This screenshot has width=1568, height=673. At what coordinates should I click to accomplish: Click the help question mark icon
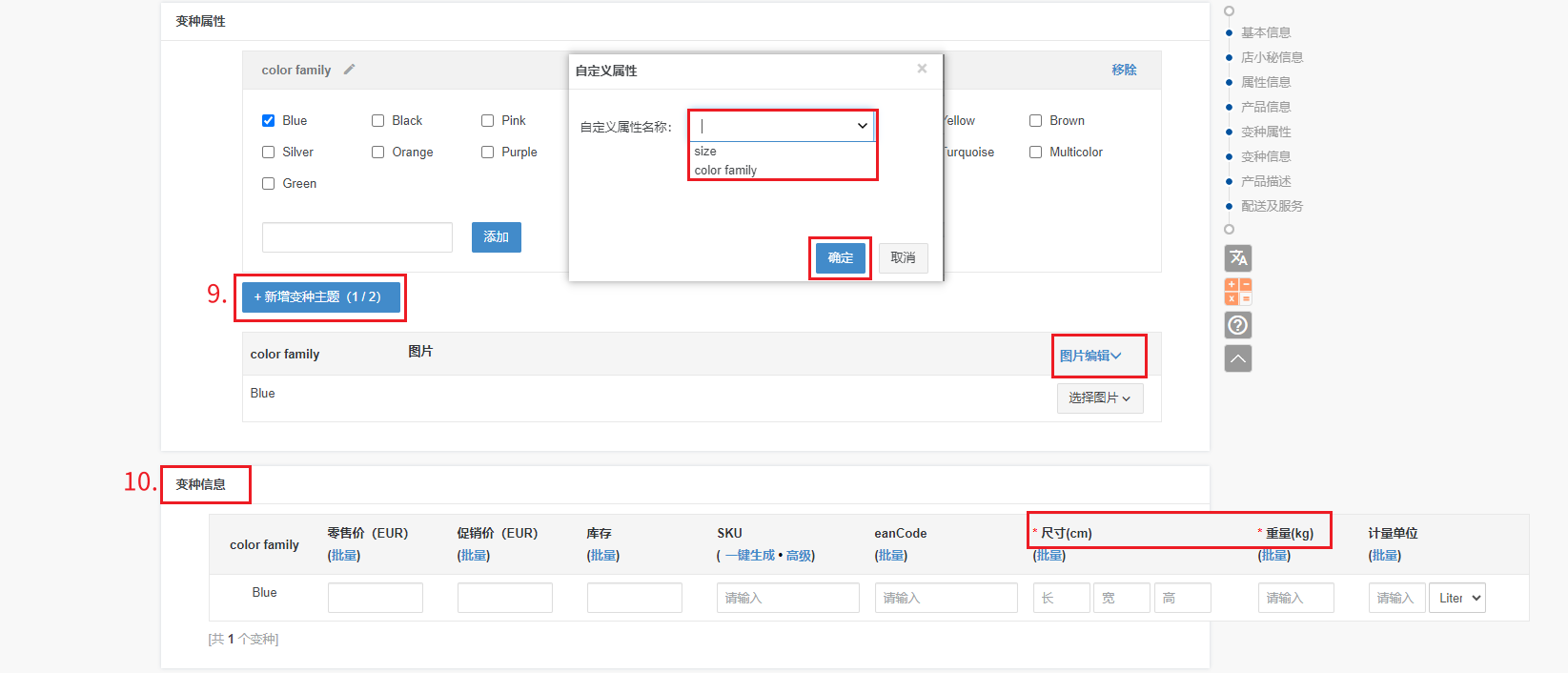(x=1237, y=325)
